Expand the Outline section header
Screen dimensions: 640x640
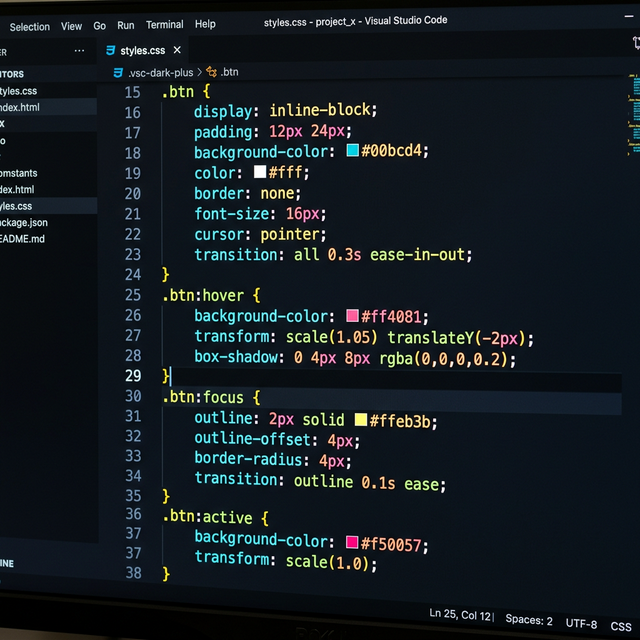coord(7,563)
